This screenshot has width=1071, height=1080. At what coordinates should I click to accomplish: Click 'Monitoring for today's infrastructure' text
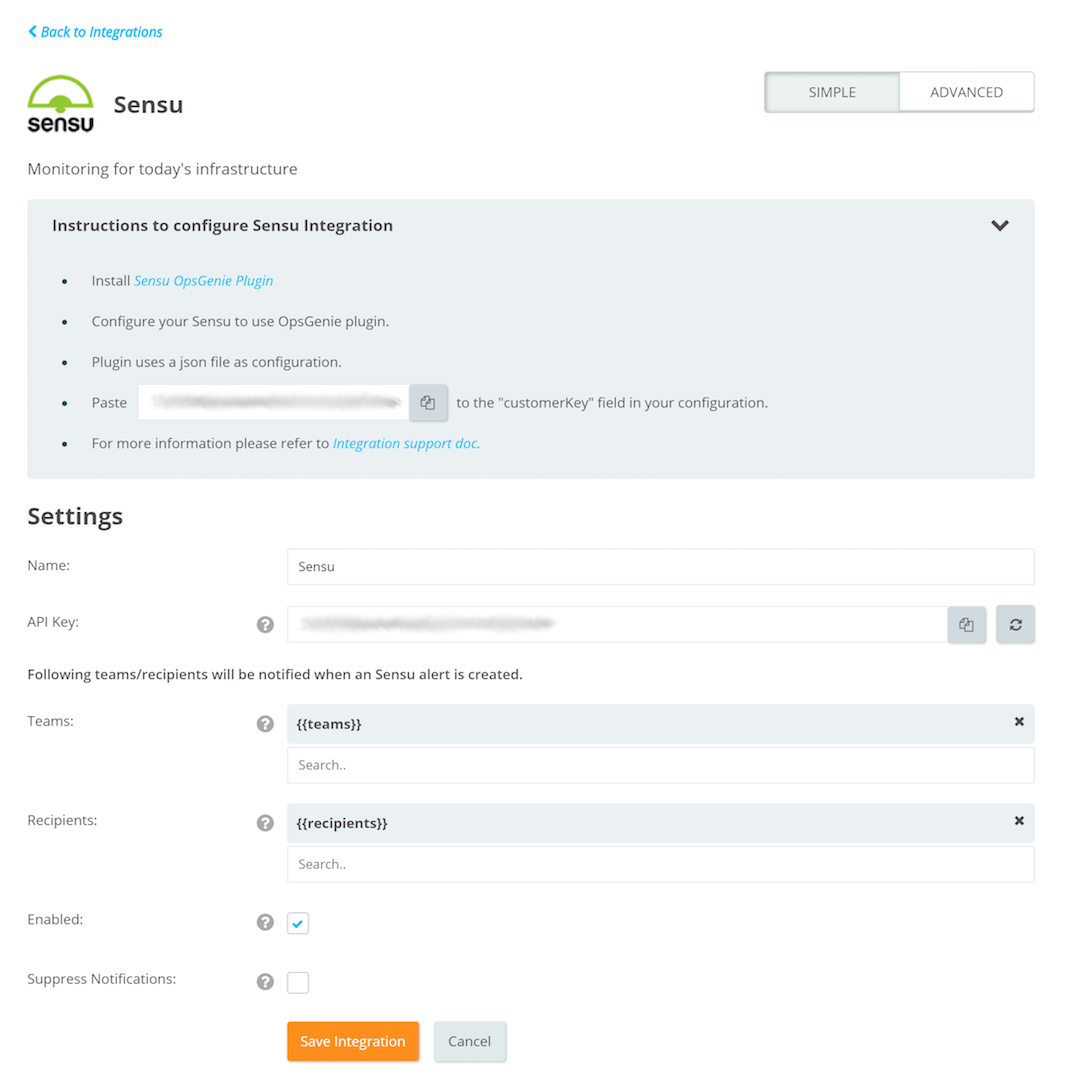click(163, 169)
